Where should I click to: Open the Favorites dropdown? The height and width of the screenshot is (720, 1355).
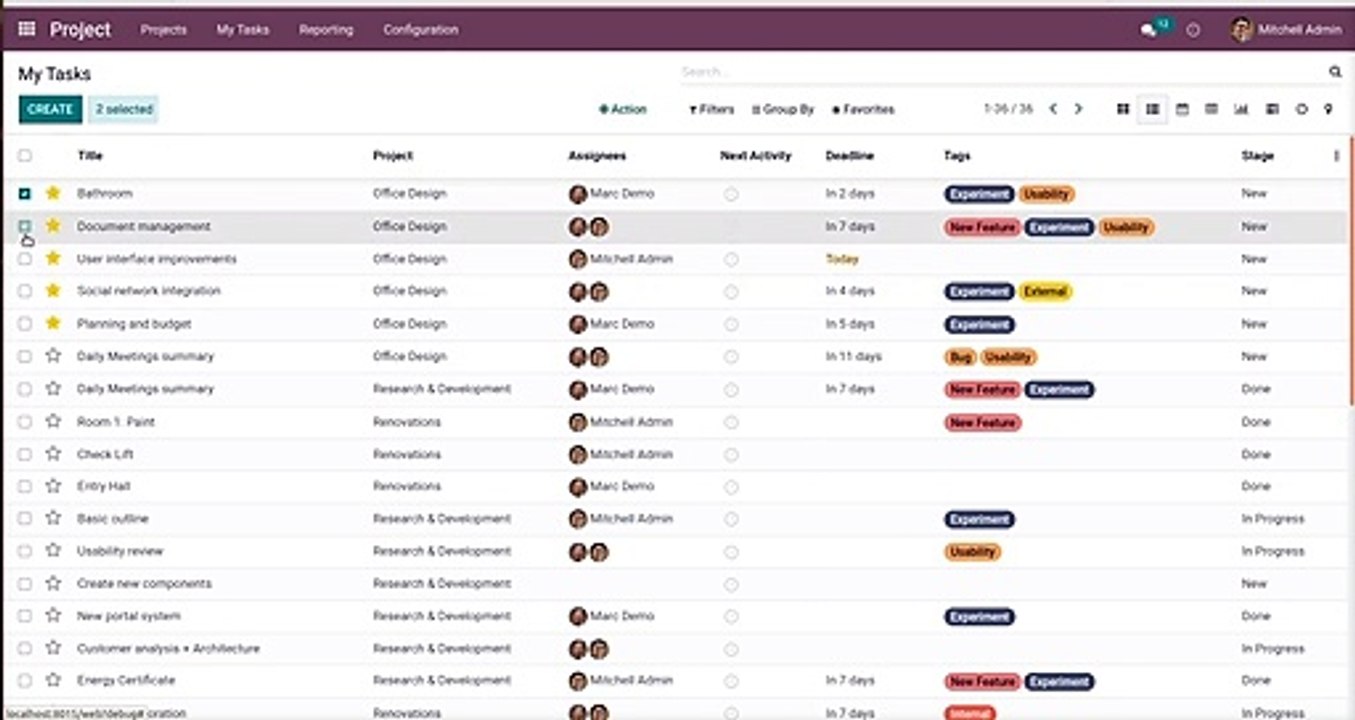863,109
